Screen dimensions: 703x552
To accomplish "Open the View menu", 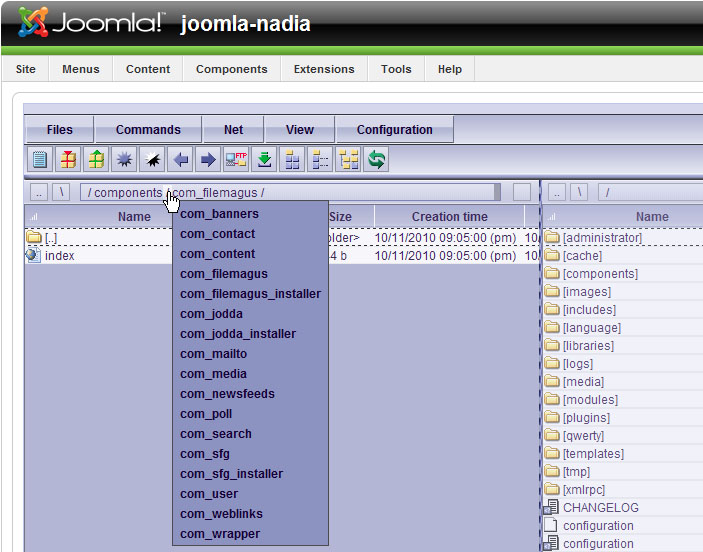I will point(299,130).
